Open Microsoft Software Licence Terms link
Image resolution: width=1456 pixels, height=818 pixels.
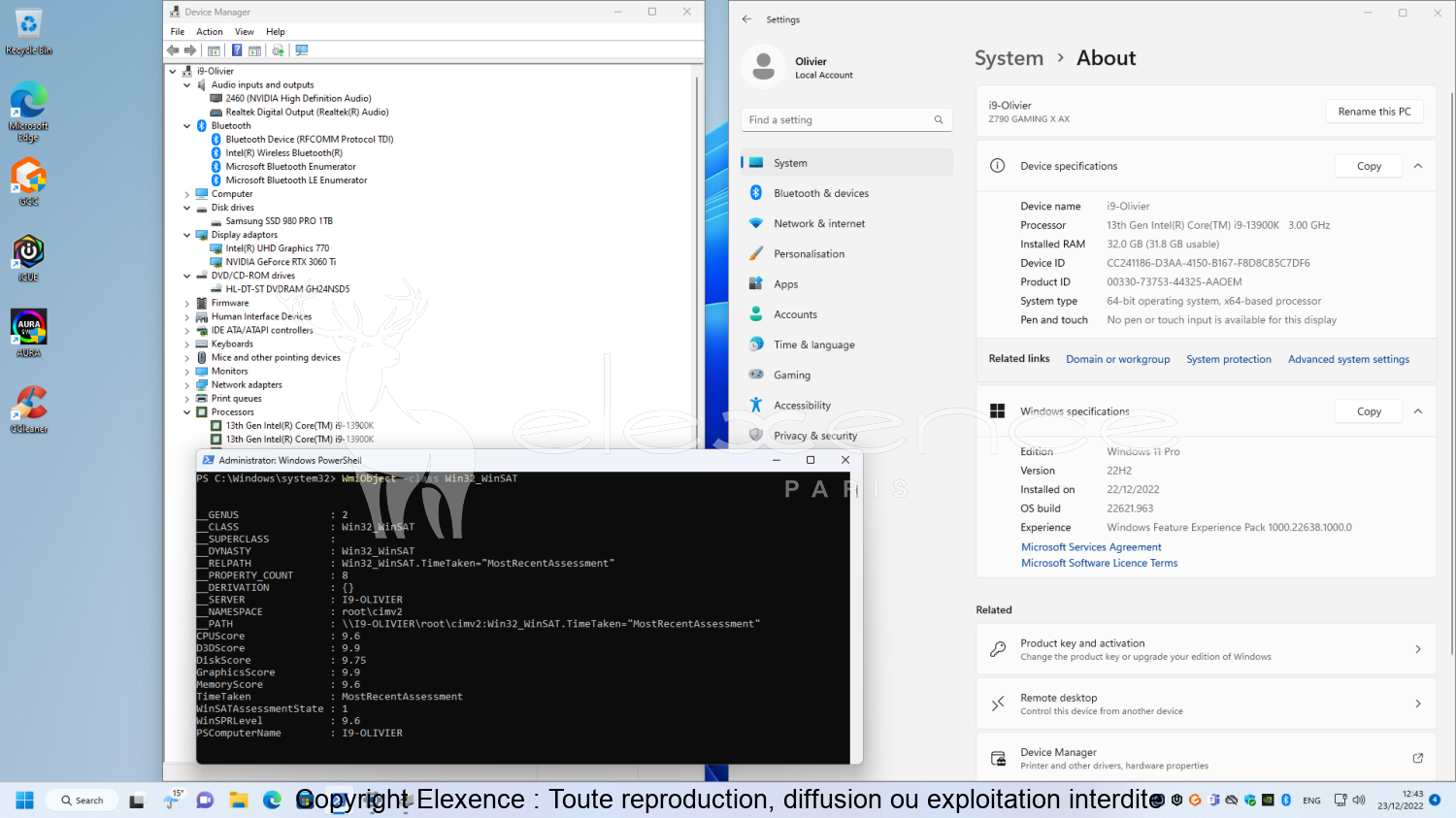[x=1099, y=563]
